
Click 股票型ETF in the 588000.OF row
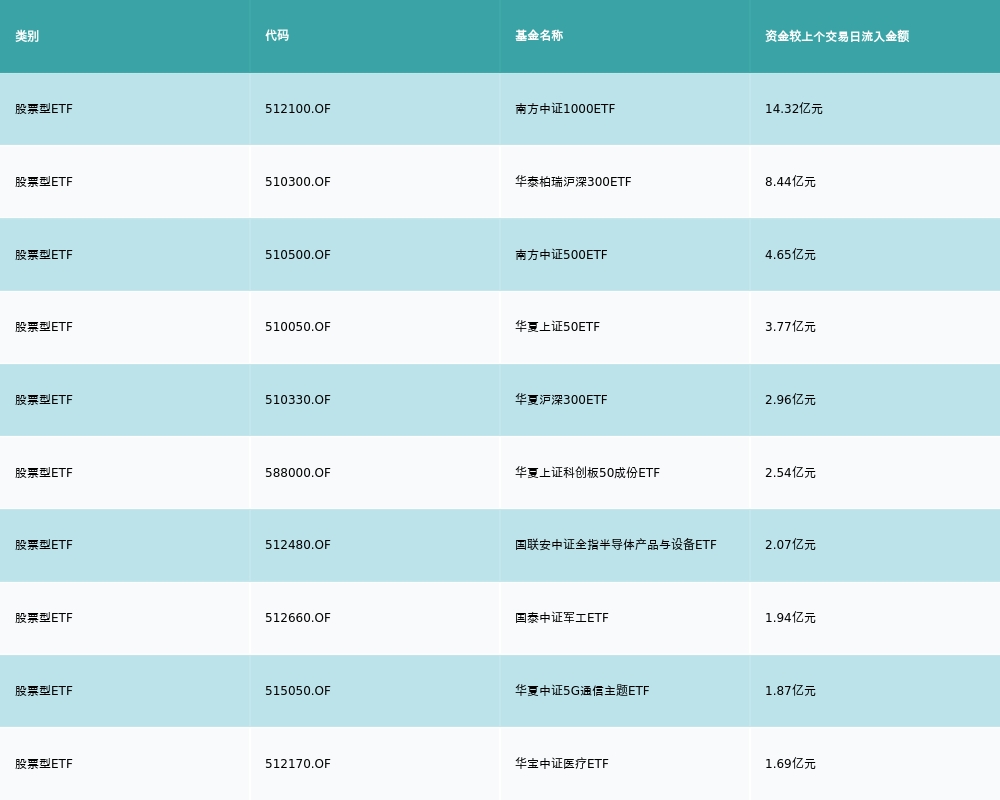tap(44, 473)
